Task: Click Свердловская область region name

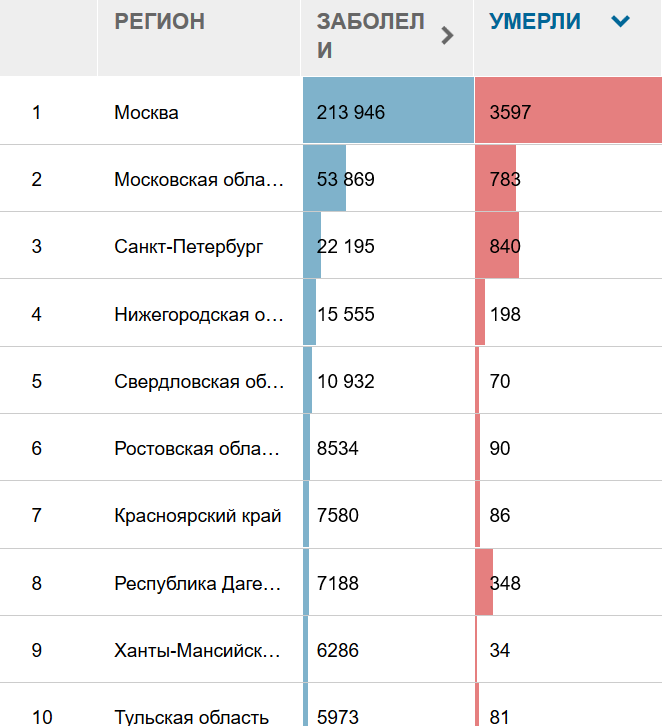Action: click(199, 382)
